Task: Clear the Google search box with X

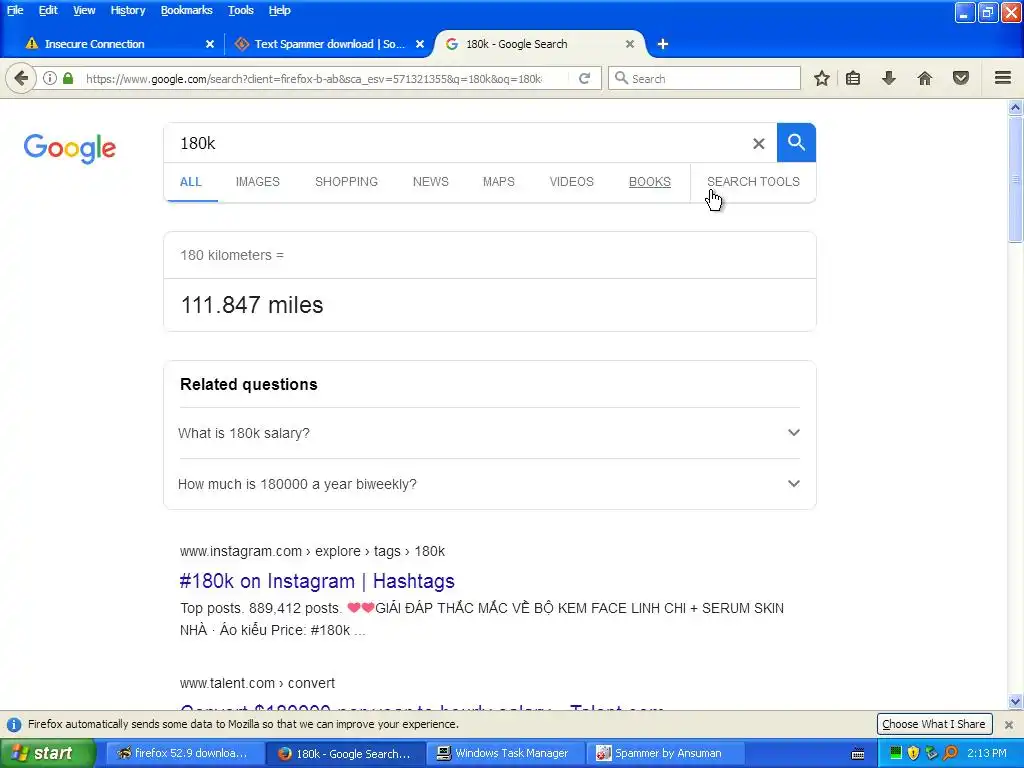Action: tap(758, 143)
